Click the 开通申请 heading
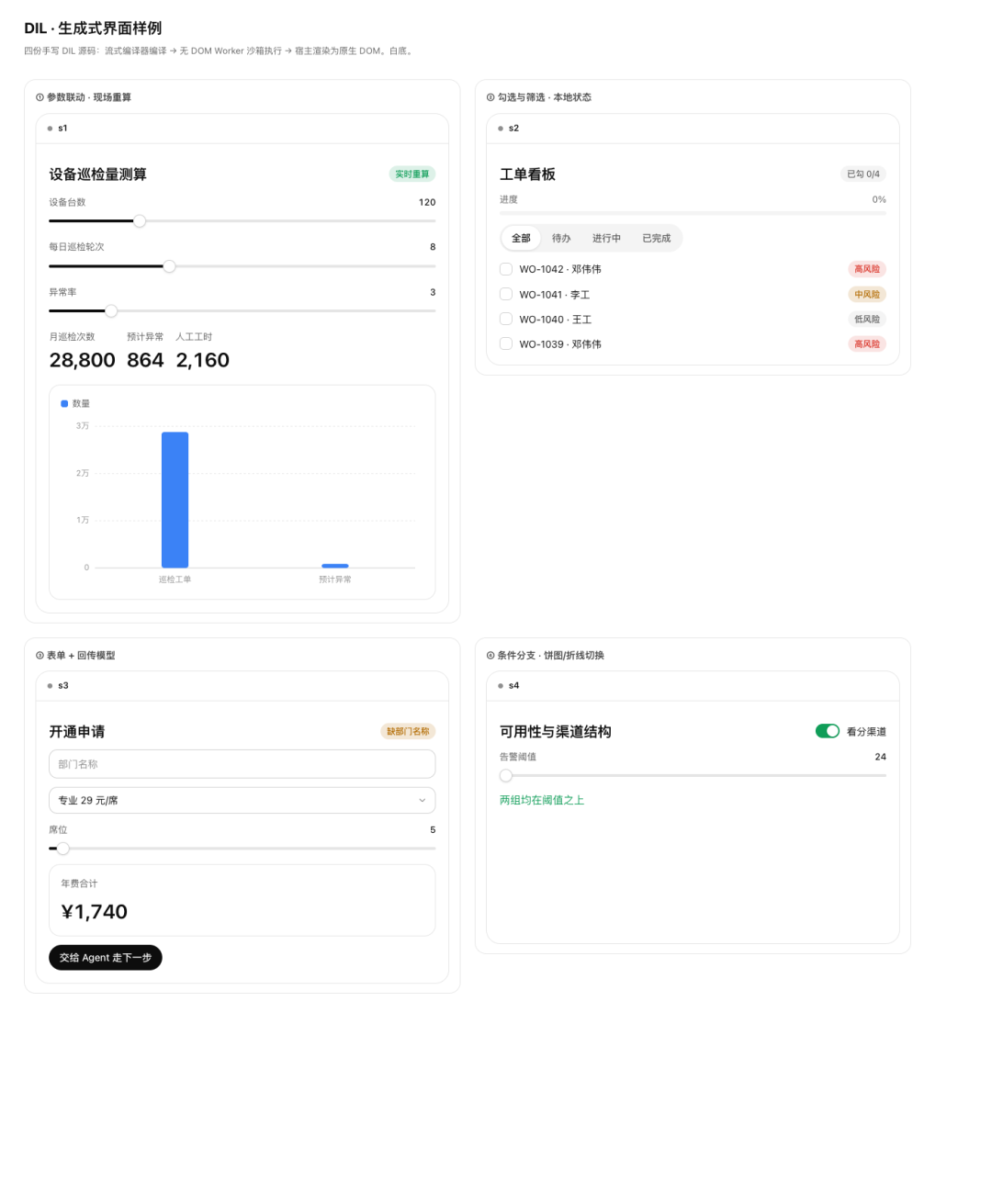The height and width of the screenshot is (1204, 992). (x=77, y=732)
